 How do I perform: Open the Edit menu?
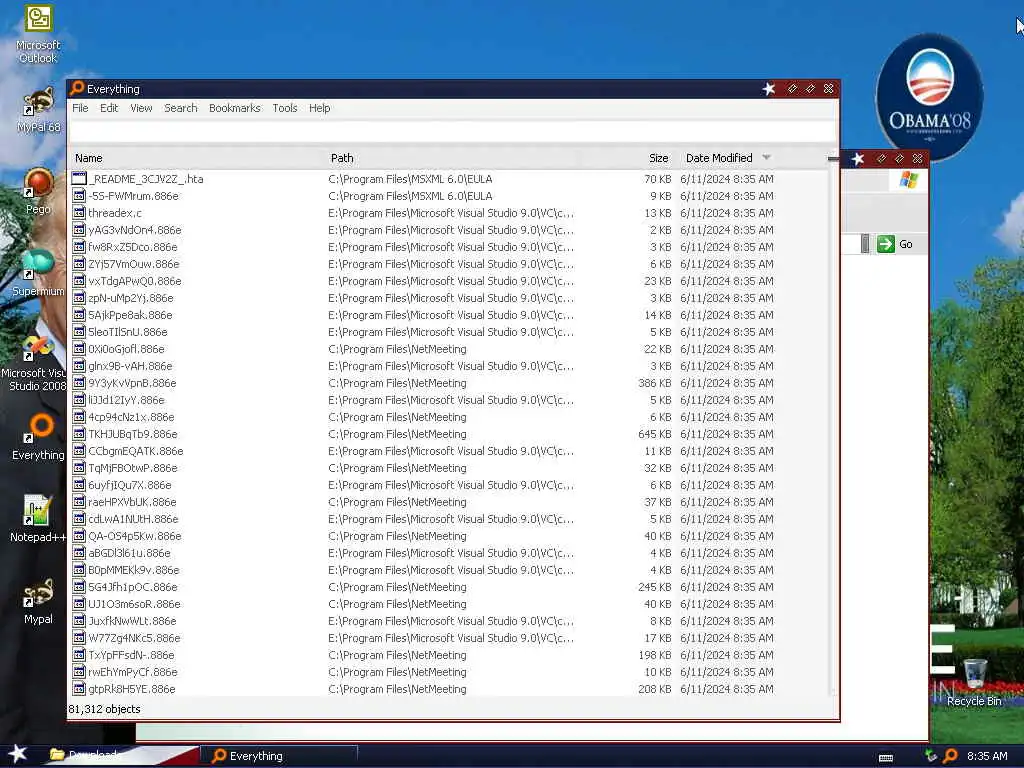(108, 108)
